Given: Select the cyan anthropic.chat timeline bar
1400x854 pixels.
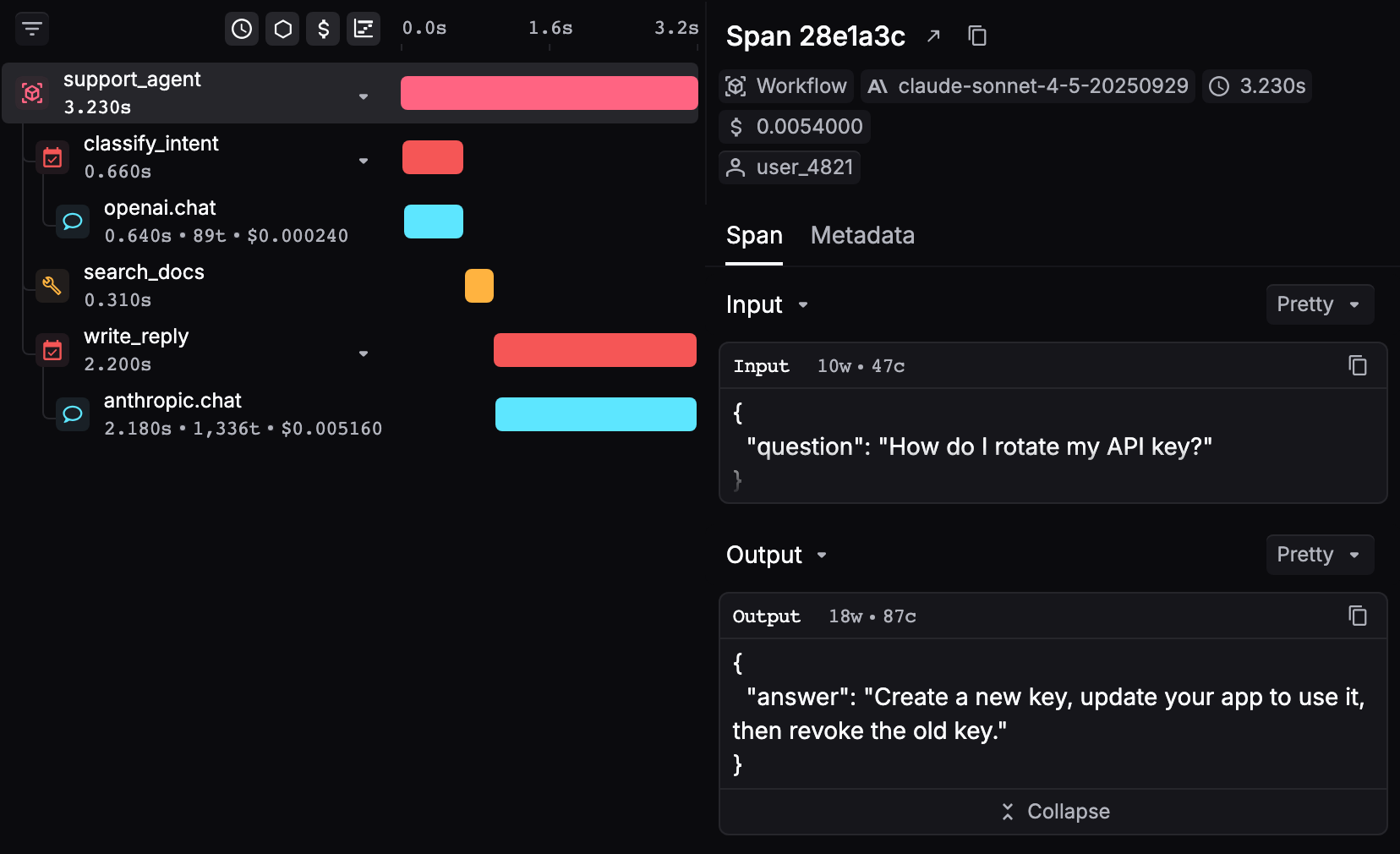Looking at the screenshot, I should tap(596, 414).
